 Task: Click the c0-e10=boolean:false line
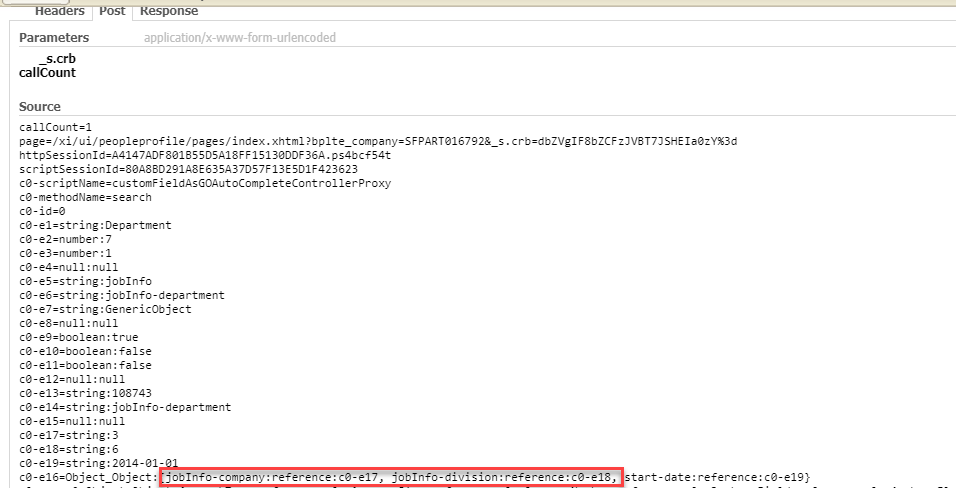tap(85, 351)
